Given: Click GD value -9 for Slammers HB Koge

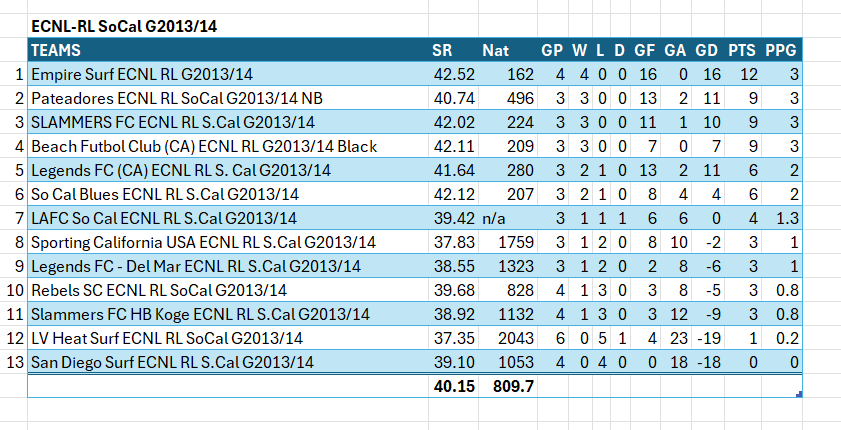Looking at the screenshot, I should coord(708,314).
